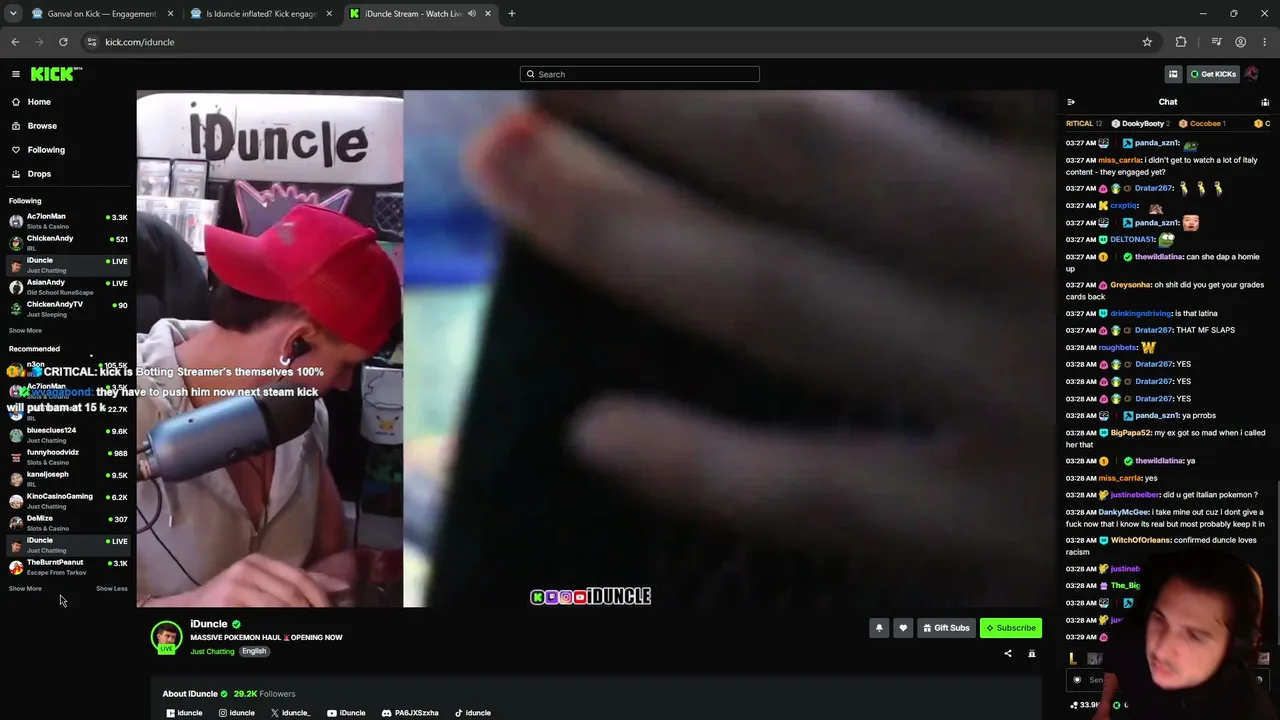Go to Home in the sidebar

tap(39, 102)
